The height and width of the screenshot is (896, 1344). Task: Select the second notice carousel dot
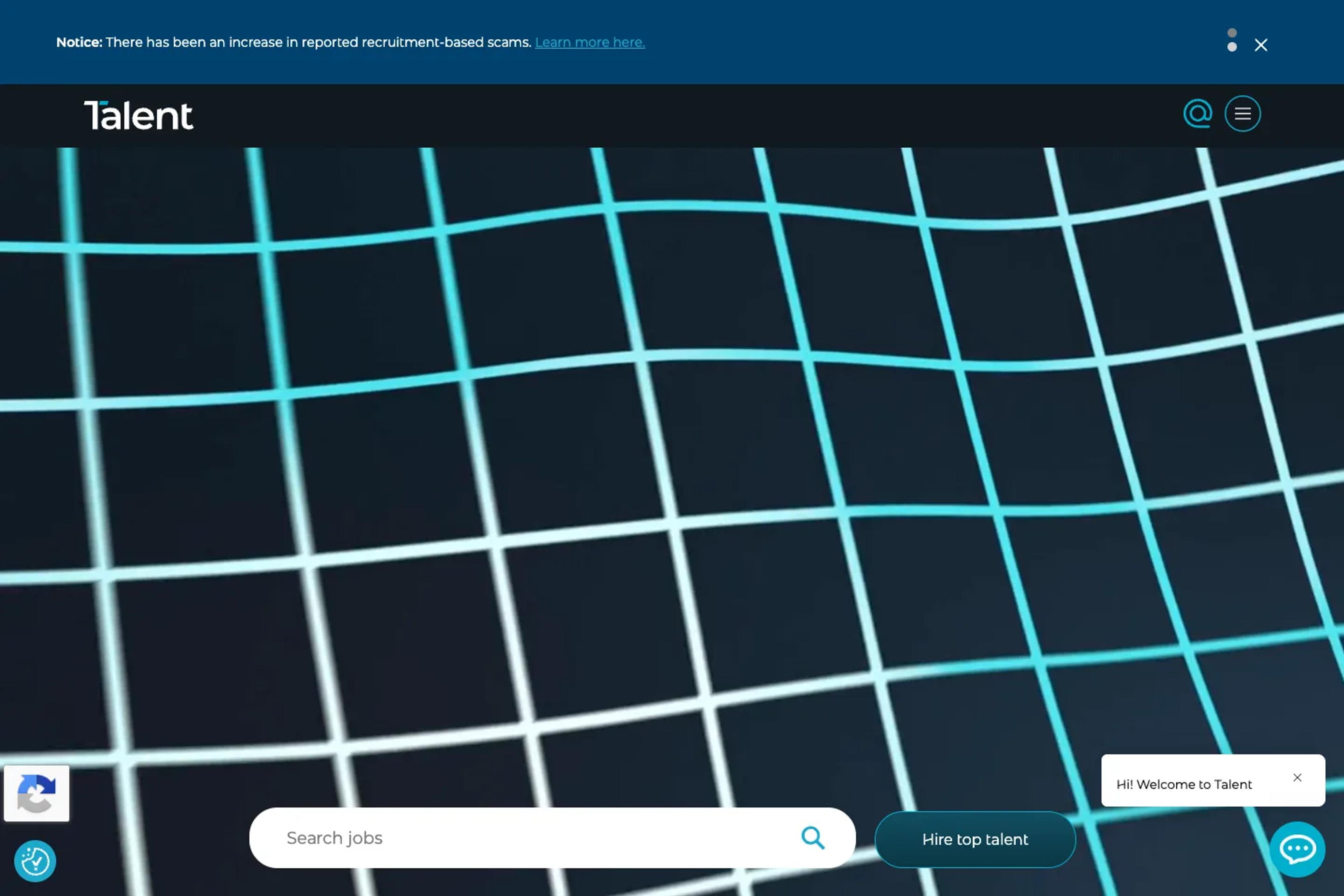click(x=1232, y=47)
